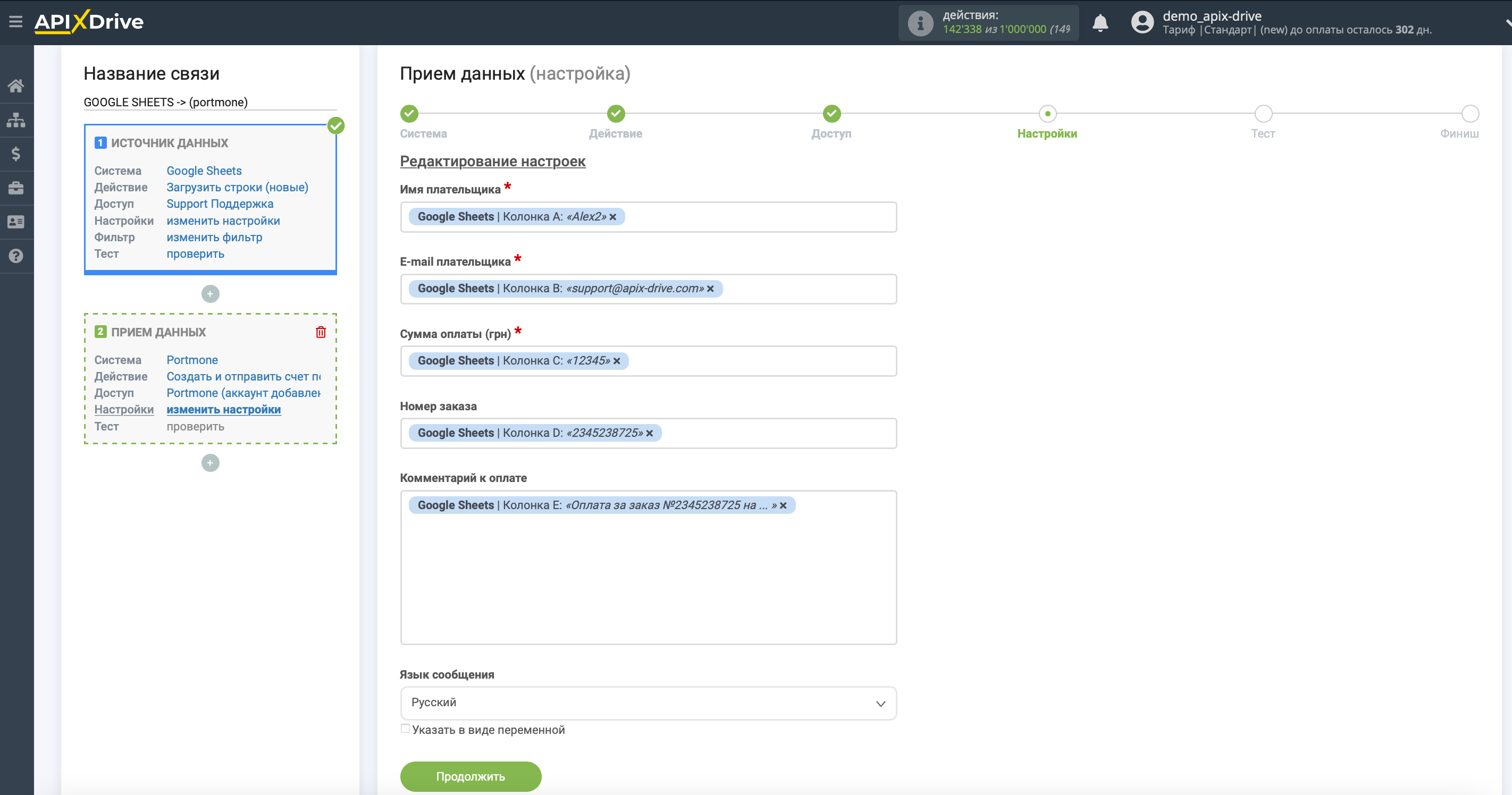This screenshot has width=1512, height=795.
Task: Open the help question mark icon
Action: click(x=16, y=256)
